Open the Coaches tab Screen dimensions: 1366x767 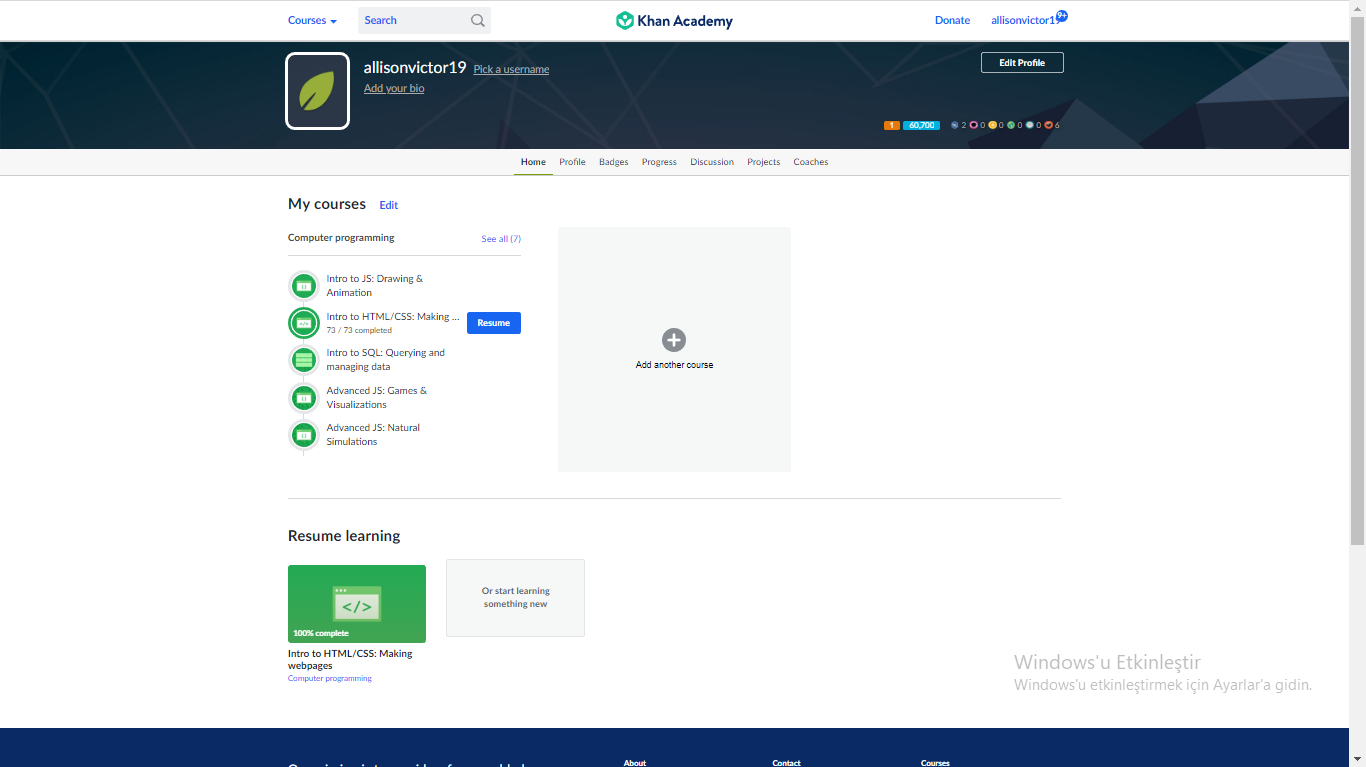click(x=811, y=162)
